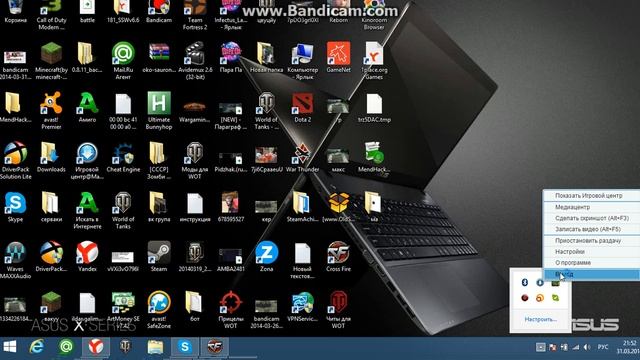The image size is (640, 360).
Task: Select the 'Компьютер - Ярлык' desktop icon
Action: tap(302, 61)
